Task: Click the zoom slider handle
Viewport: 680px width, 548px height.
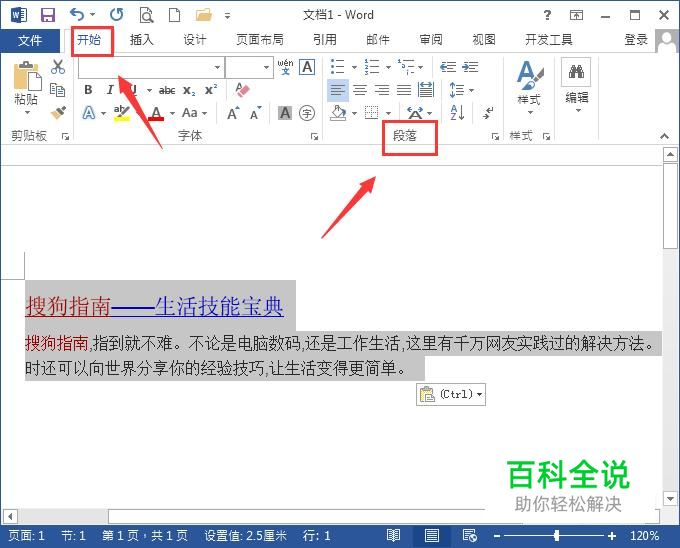Action: 556,536
